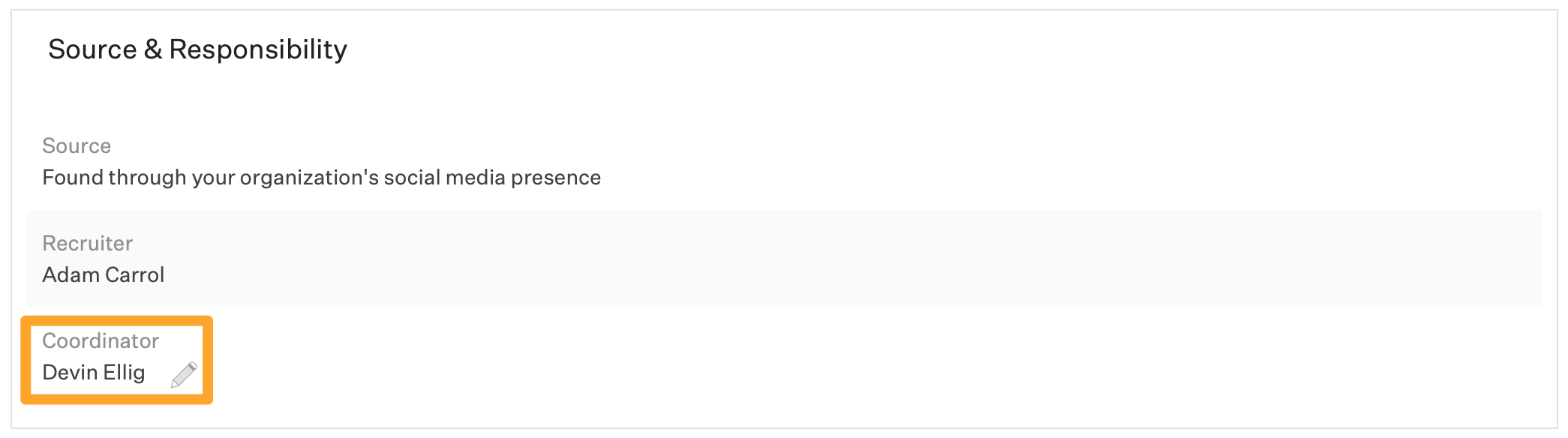
Task: Click the Recruiter field label
Action: tap(88, 243)
